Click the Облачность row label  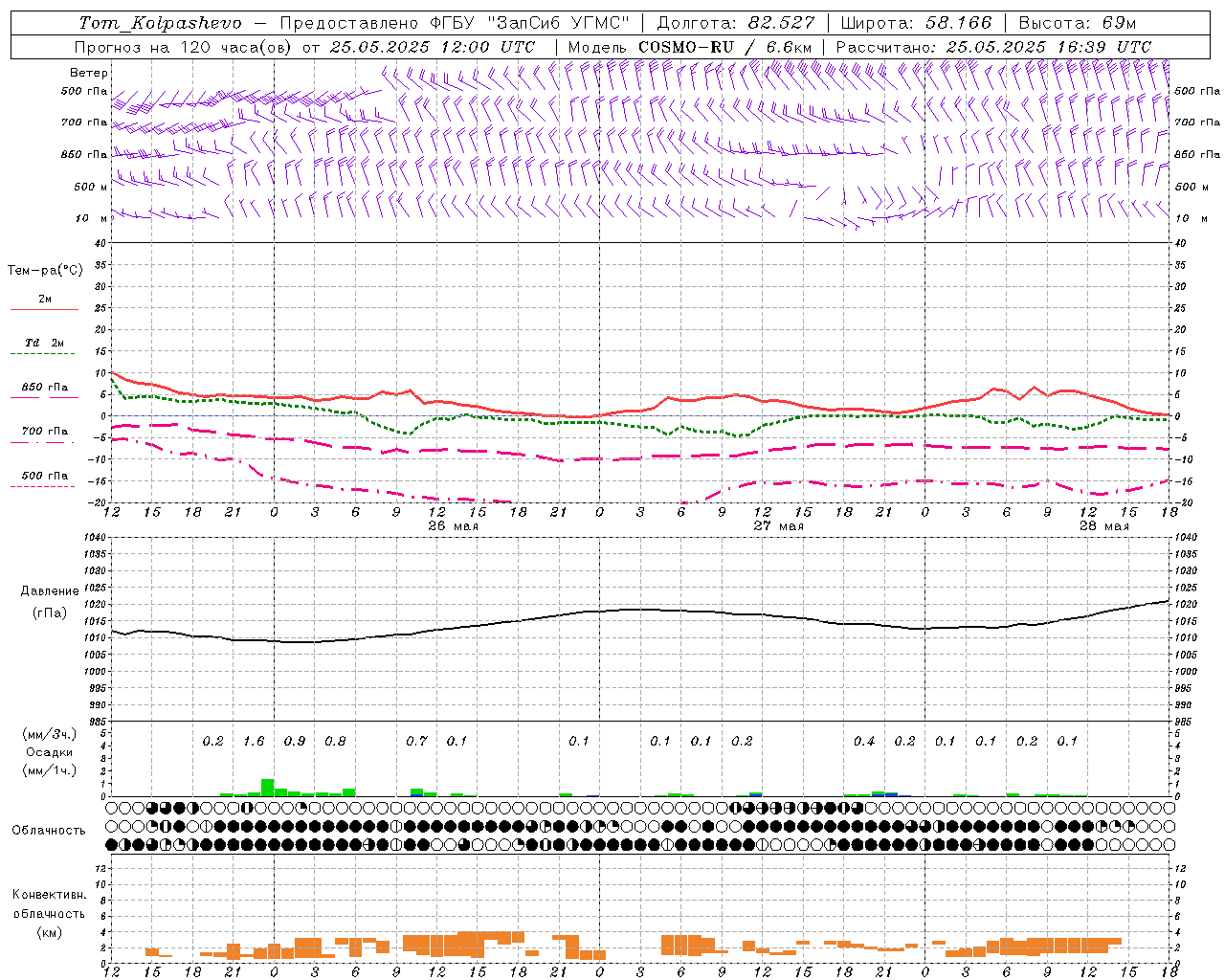(49, 831)
